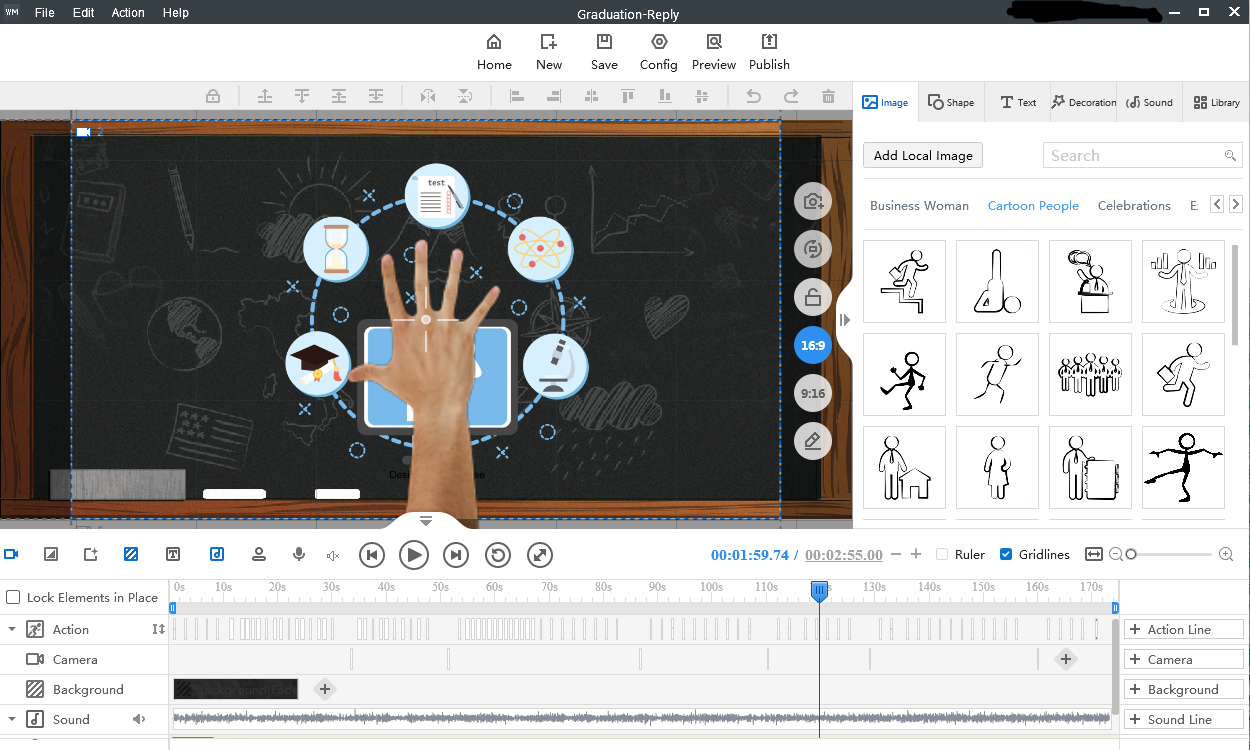Click the + Background button

coord(1184,689)
